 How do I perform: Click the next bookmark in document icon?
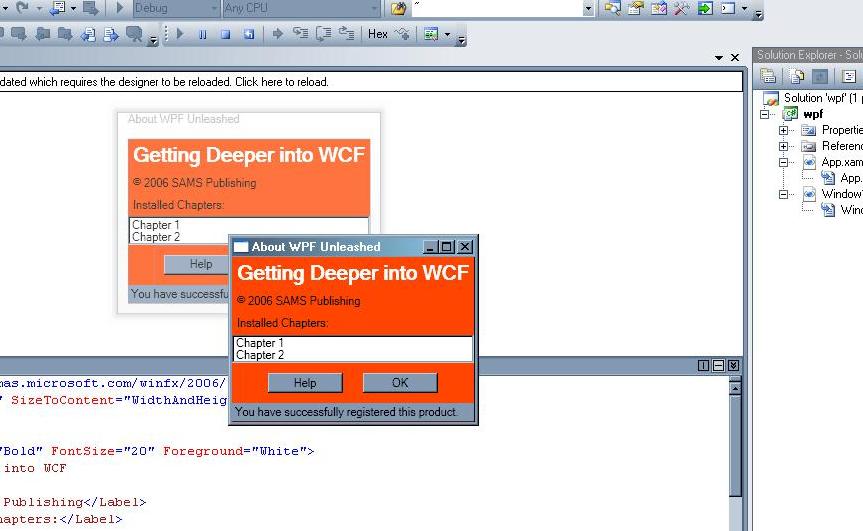tap(111, 35)
